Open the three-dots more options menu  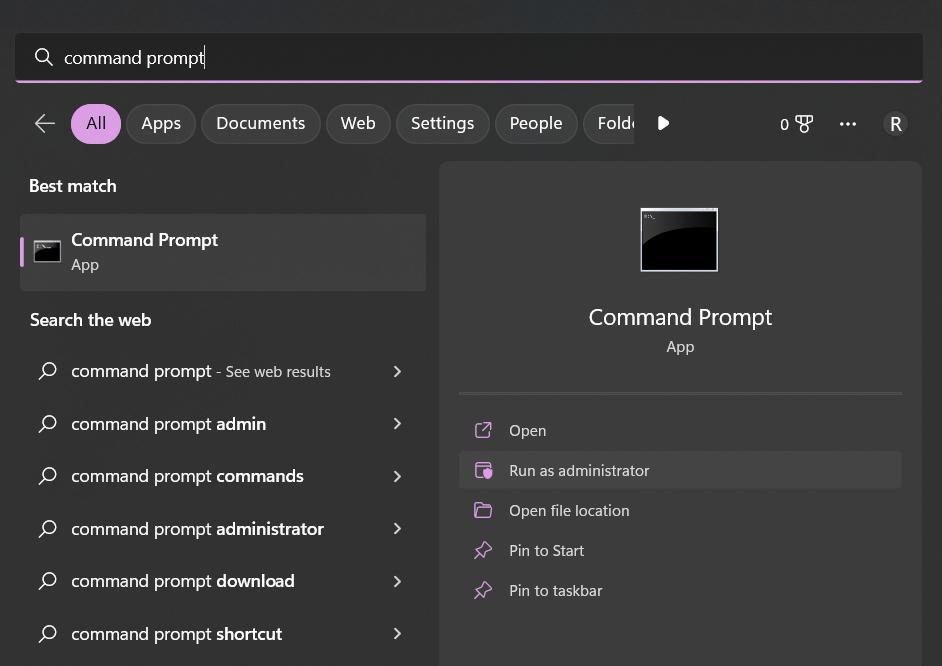pyautogui.click(x=848, y=124)
